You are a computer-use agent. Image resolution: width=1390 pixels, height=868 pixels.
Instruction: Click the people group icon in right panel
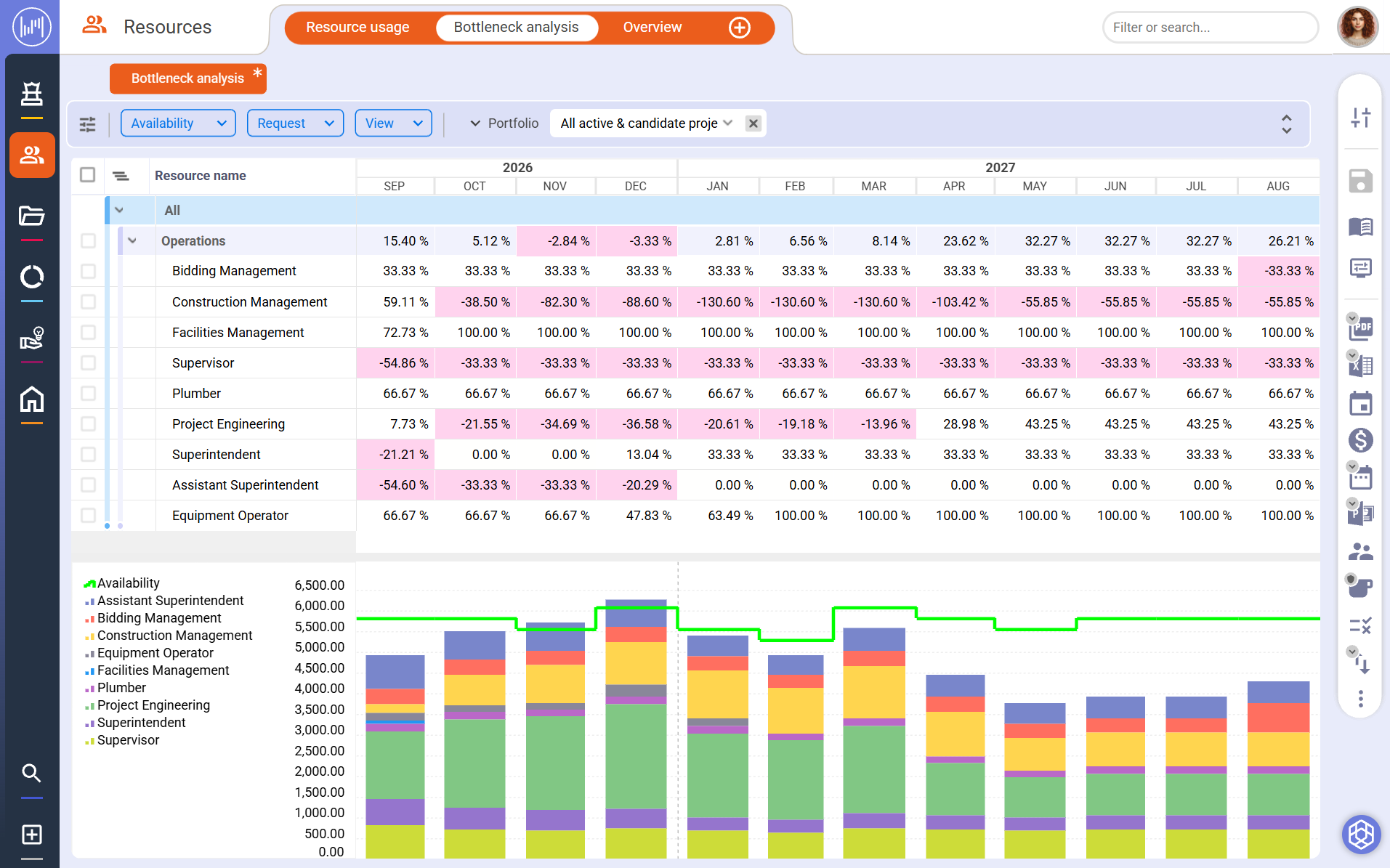[x=1361, y=552]
